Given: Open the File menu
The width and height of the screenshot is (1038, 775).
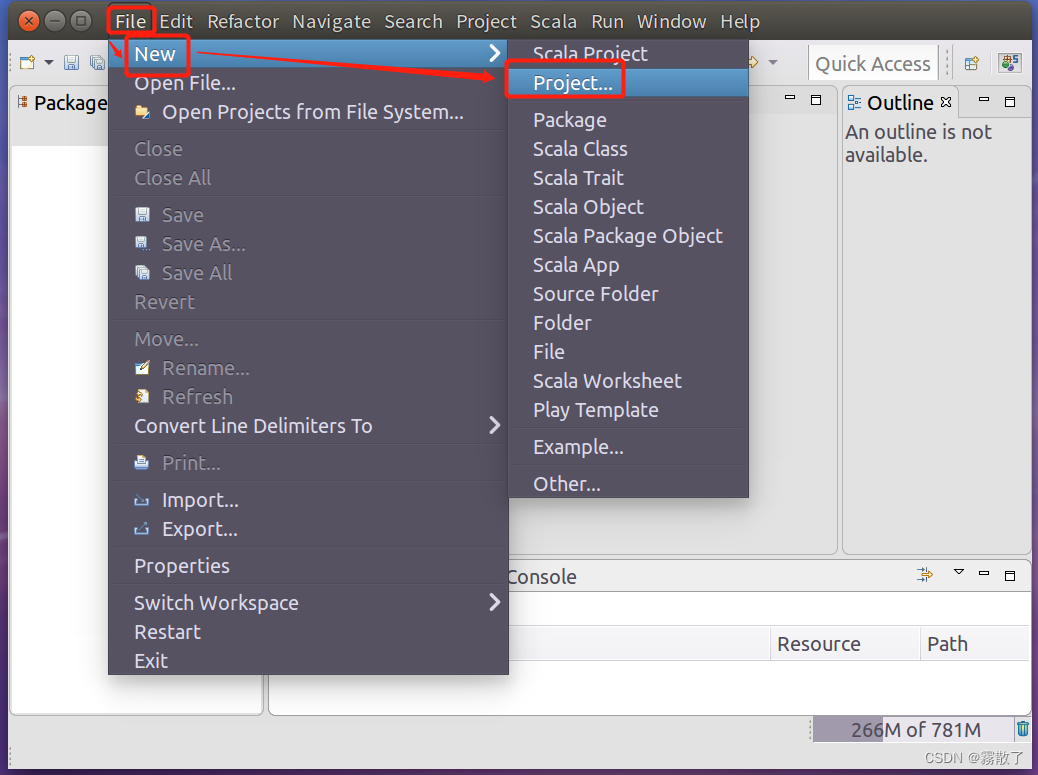Looking at the screenshot, I should pyautogui.click(x=130, y=21).
